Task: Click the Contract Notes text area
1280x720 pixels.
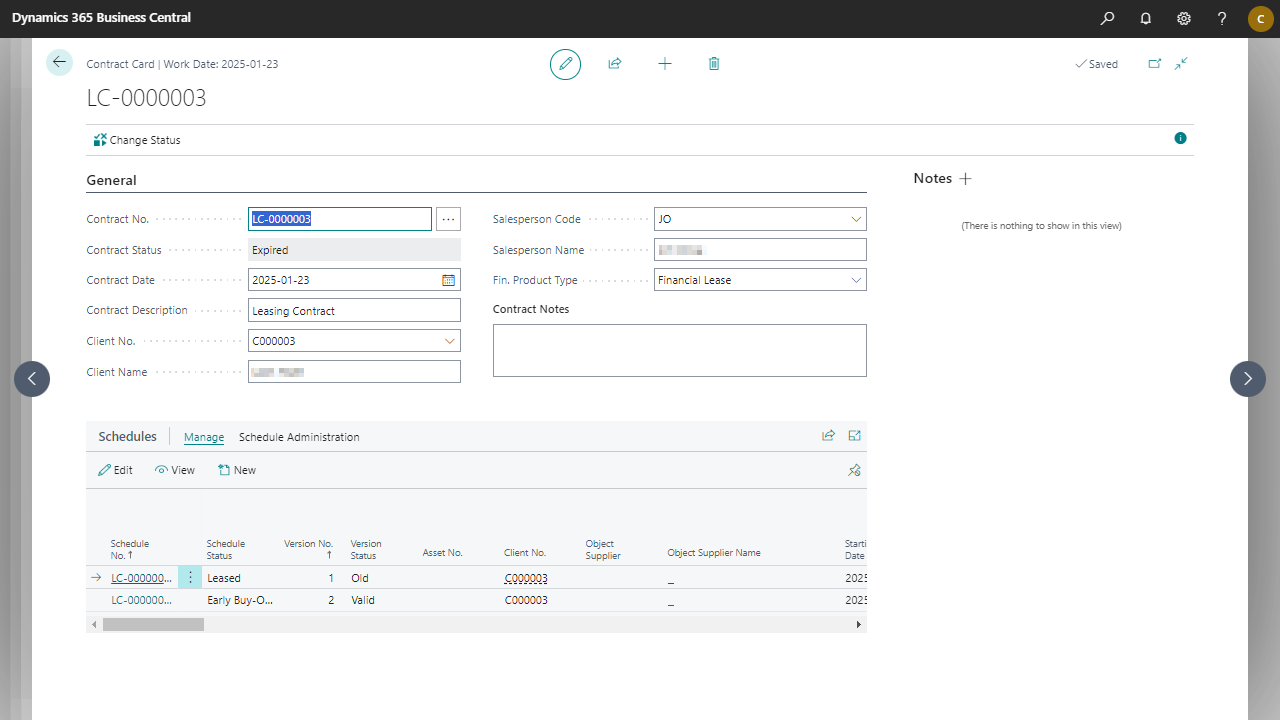Action: coord(680,350)
